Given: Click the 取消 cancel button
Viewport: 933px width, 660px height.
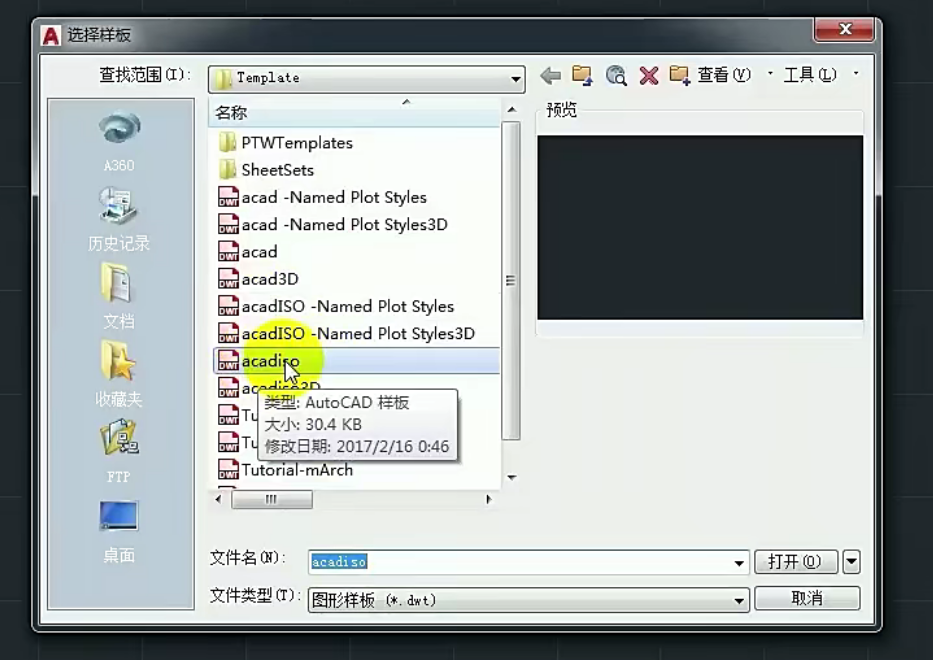Looking at the screenshot, I should click(807, 598).
